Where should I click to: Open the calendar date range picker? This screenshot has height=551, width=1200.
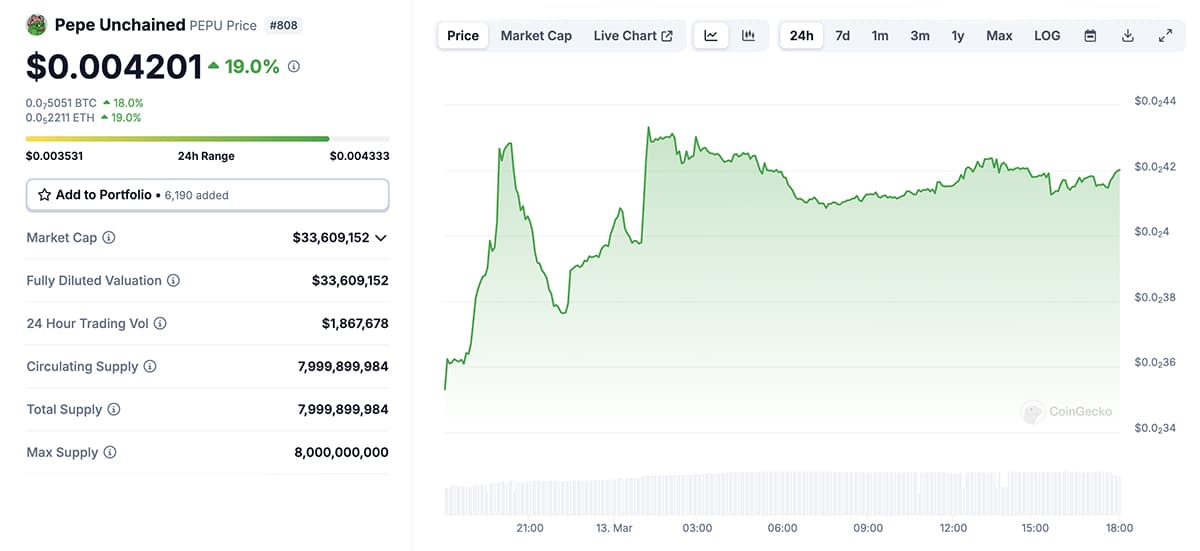click(x=1090, y=36)
